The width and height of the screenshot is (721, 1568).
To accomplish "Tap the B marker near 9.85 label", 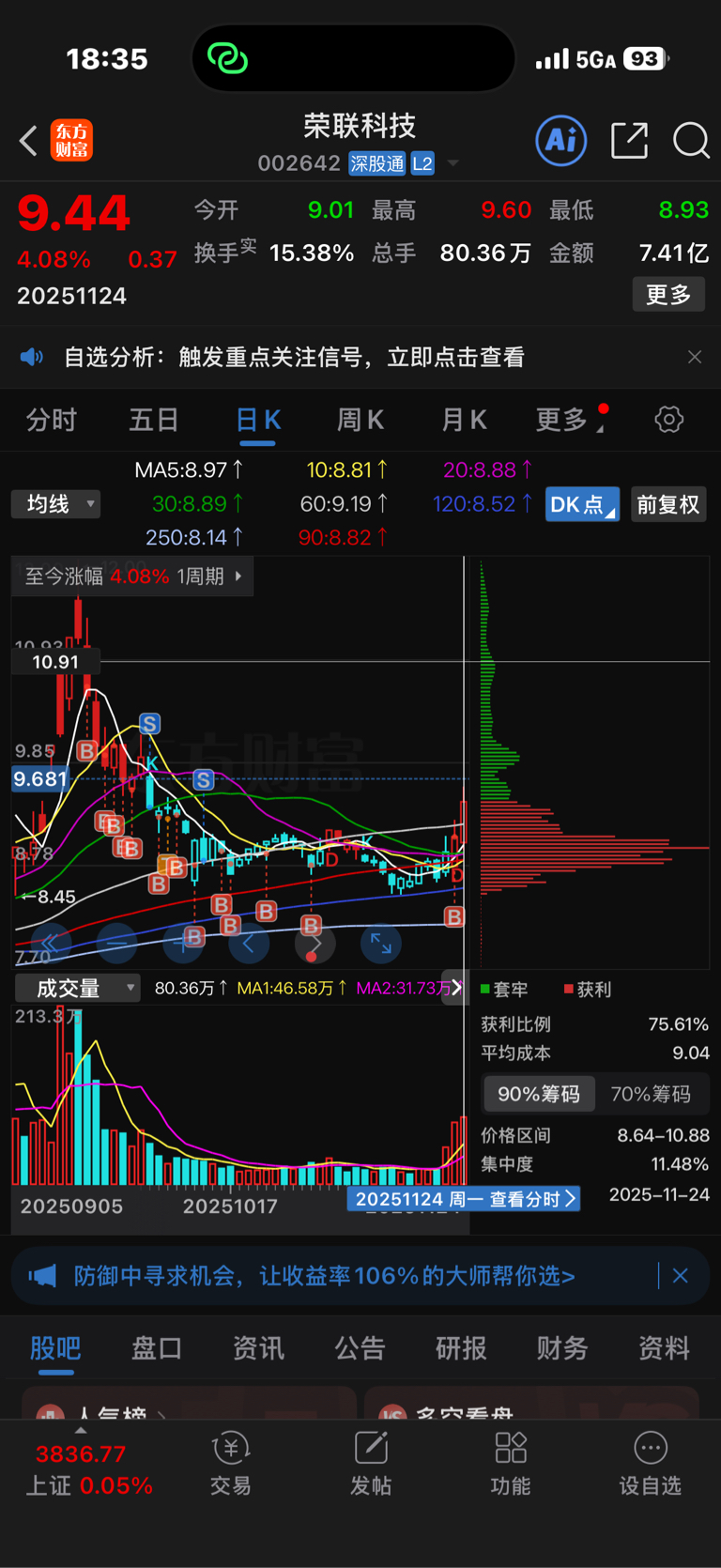I will [x=87, y=750].
